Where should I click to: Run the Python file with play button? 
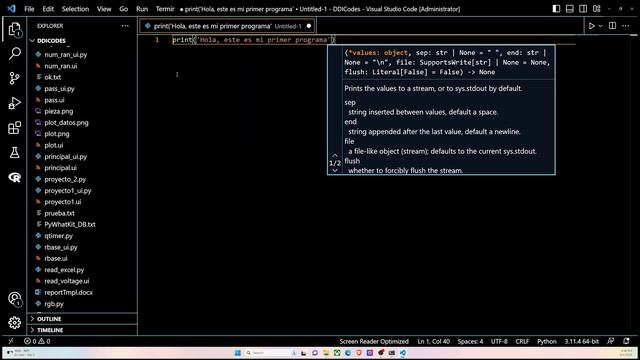pos(591,26)
